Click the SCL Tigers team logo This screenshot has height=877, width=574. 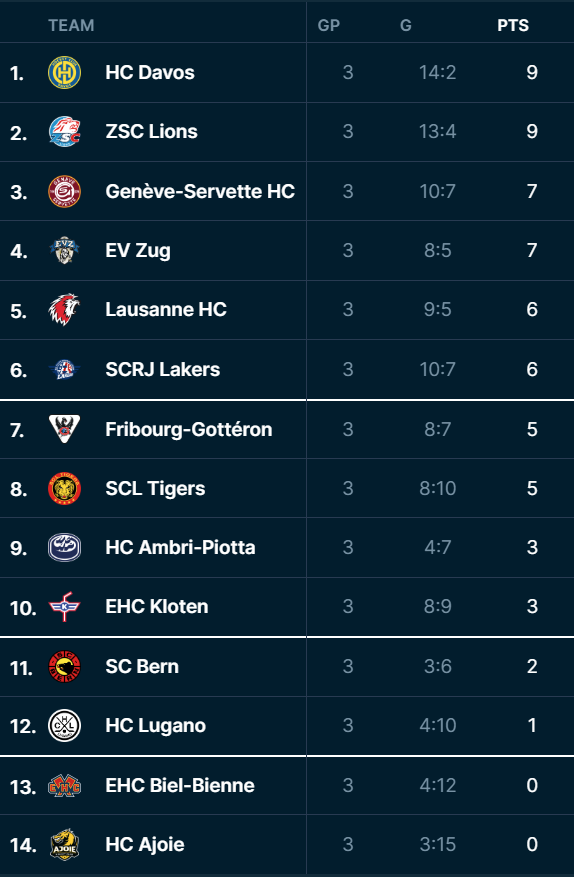64,488
